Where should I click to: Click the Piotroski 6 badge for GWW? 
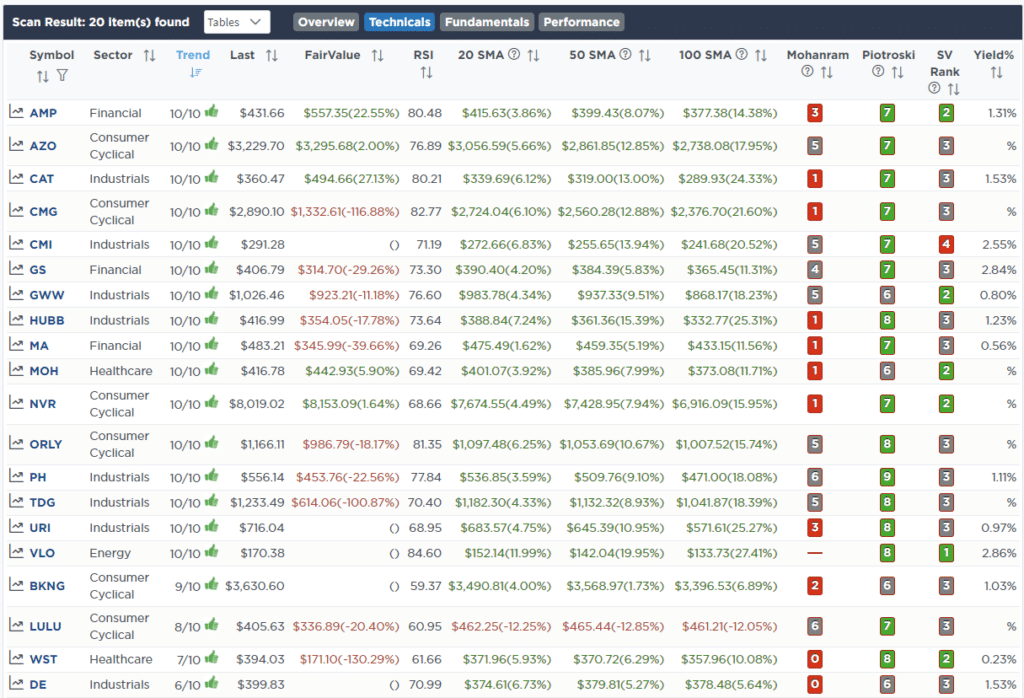887,295
